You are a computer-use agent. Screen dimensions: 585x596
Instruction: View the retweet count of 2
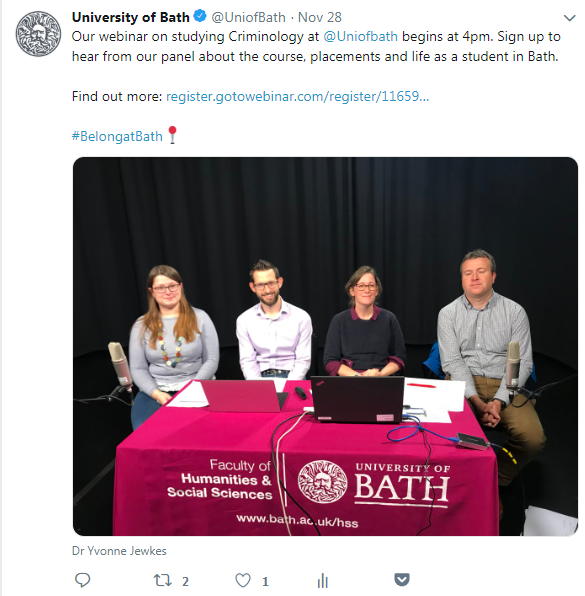pos(185,581)
